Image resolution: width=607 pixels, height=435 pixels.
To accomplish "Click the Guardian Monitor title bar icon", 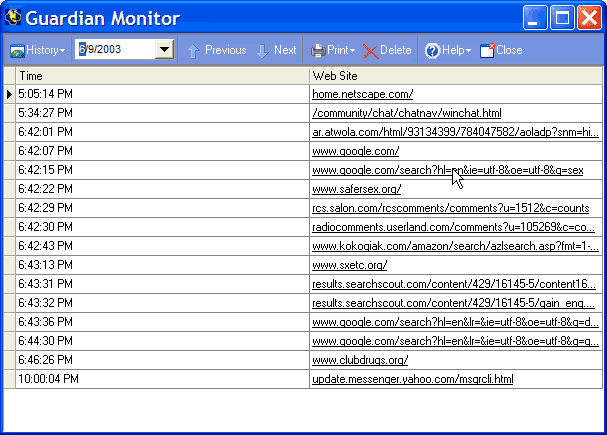I will (x=13, y=17).
